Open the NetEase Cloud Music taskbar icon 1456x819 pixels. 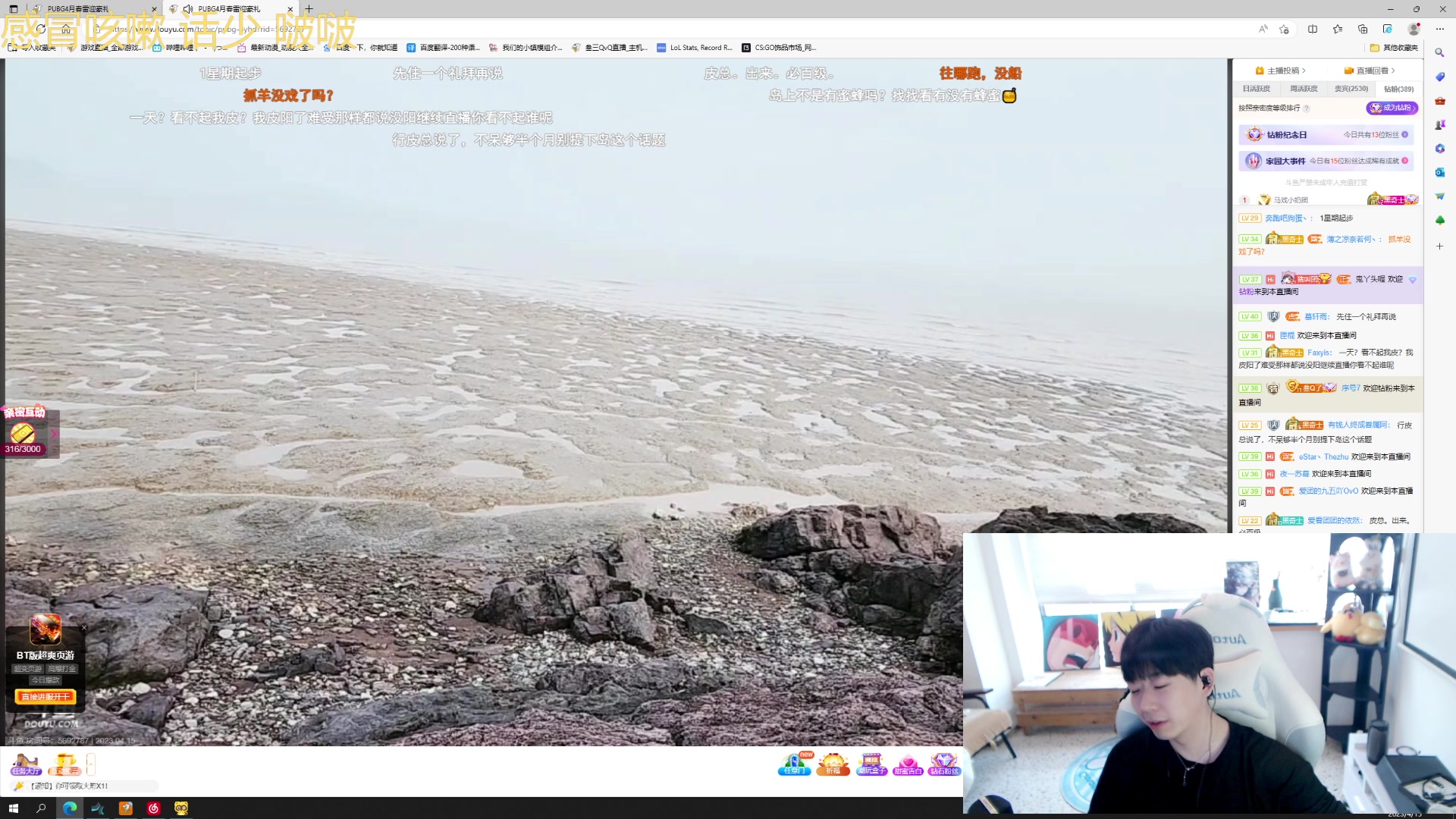(153, 808)
